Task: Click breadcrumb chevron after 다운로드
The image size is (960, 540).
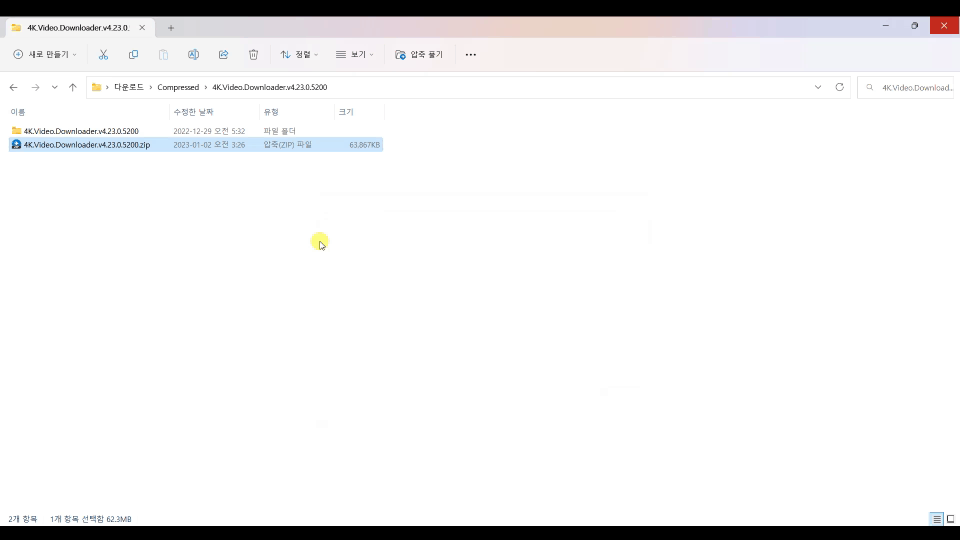Action: (151, 88)
